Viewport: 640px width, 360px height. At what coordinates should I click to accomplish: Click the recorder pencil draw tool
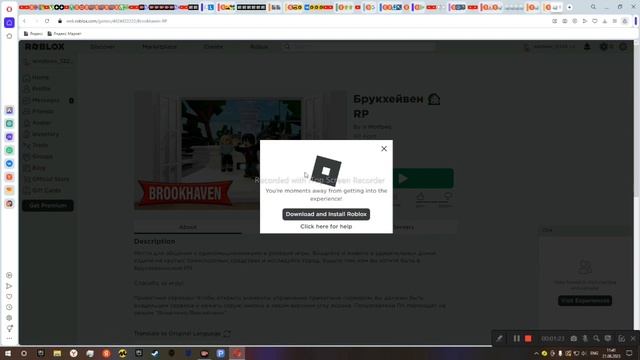(499, 338)
